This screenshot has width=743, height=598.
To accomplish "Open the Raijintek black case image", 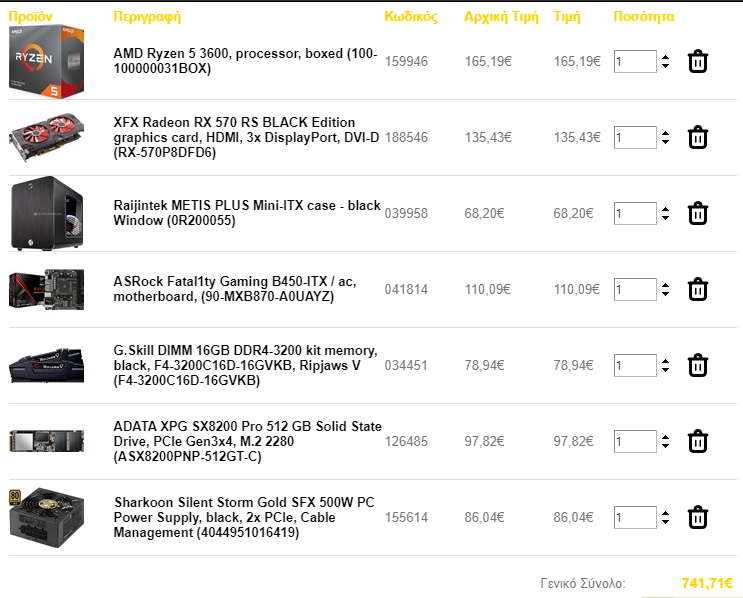I will (x=46, y=213).
